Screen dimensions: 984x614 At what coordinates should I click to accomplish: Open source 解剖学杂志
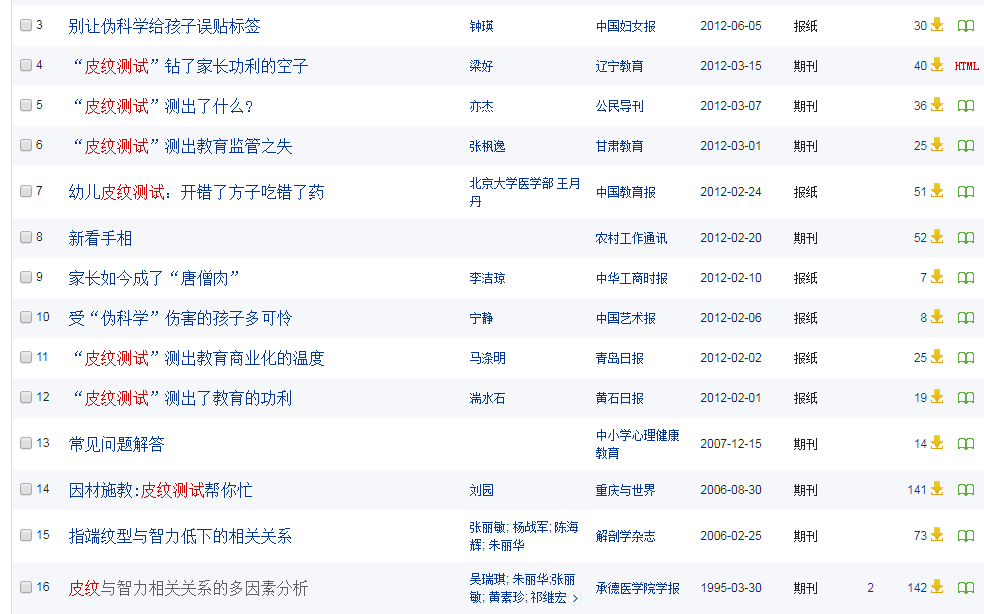(x=626, y=536)
